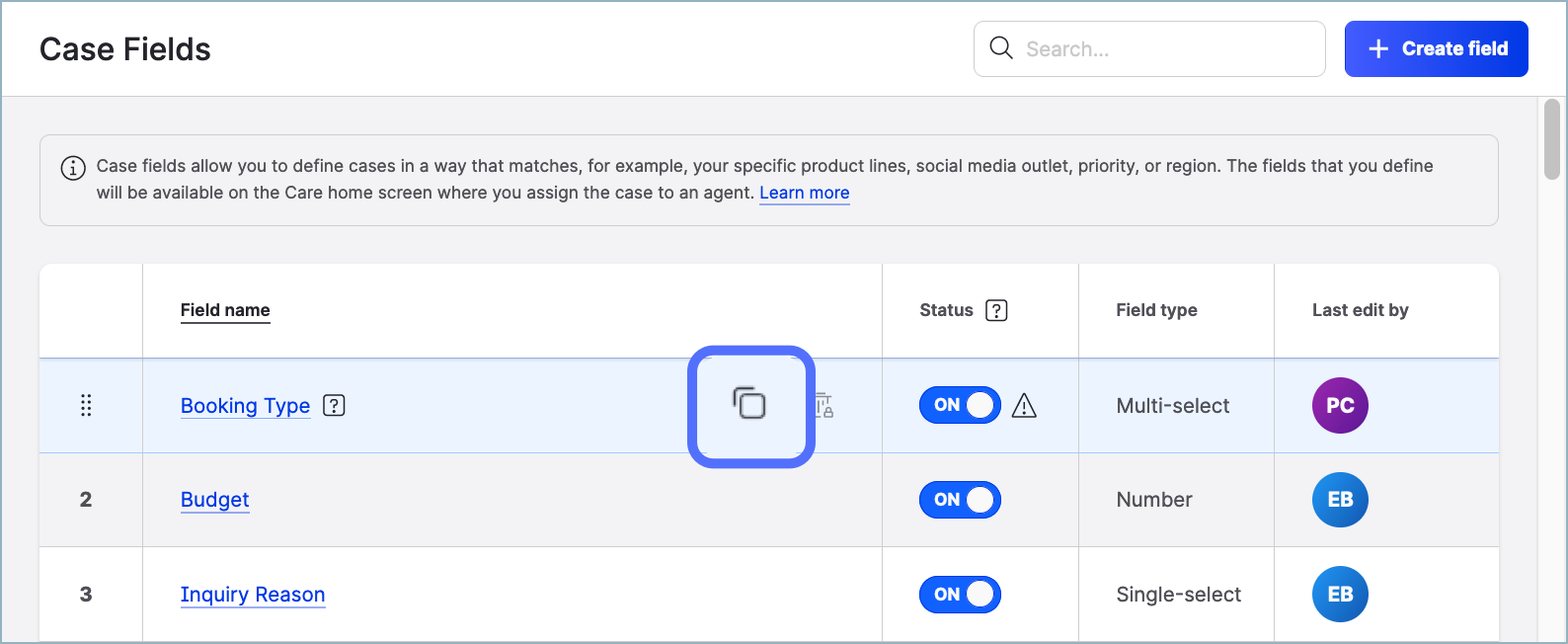Click the magnifier icon in the search box
The width and height of the screenshot is (1568, 644).
1001,48
